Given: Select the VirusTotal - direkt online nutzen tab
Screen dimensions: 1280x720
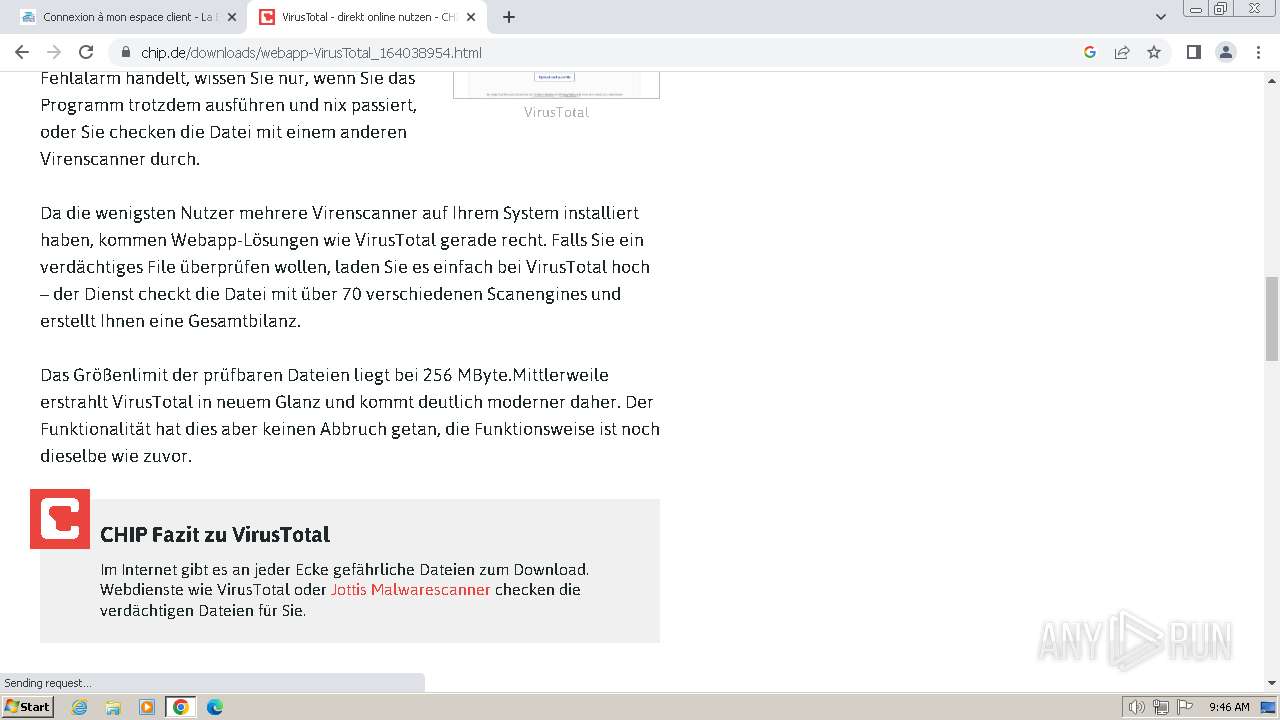Looking at the screenshot, I should pyautogui.click(x=367, y=17).
